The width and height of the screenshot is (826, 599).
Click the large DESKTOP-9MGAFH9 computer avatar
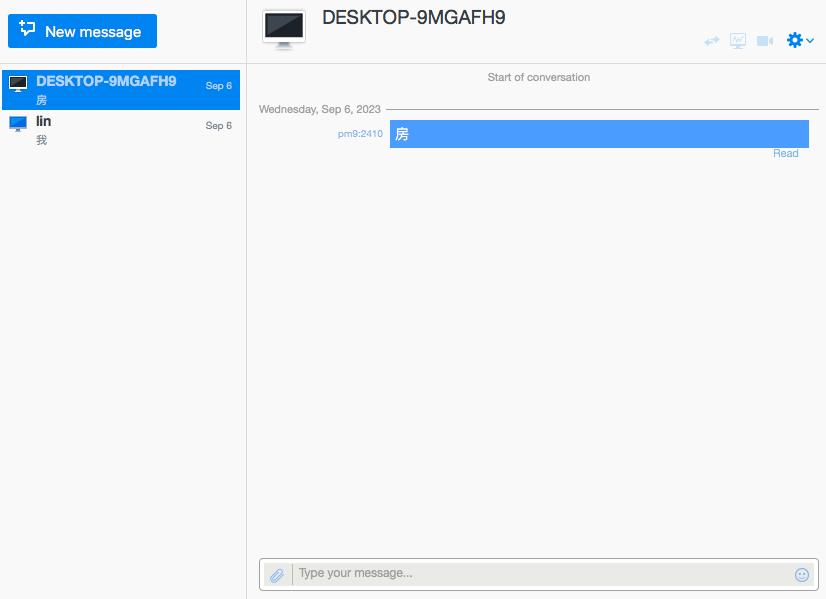click(284, 28)
